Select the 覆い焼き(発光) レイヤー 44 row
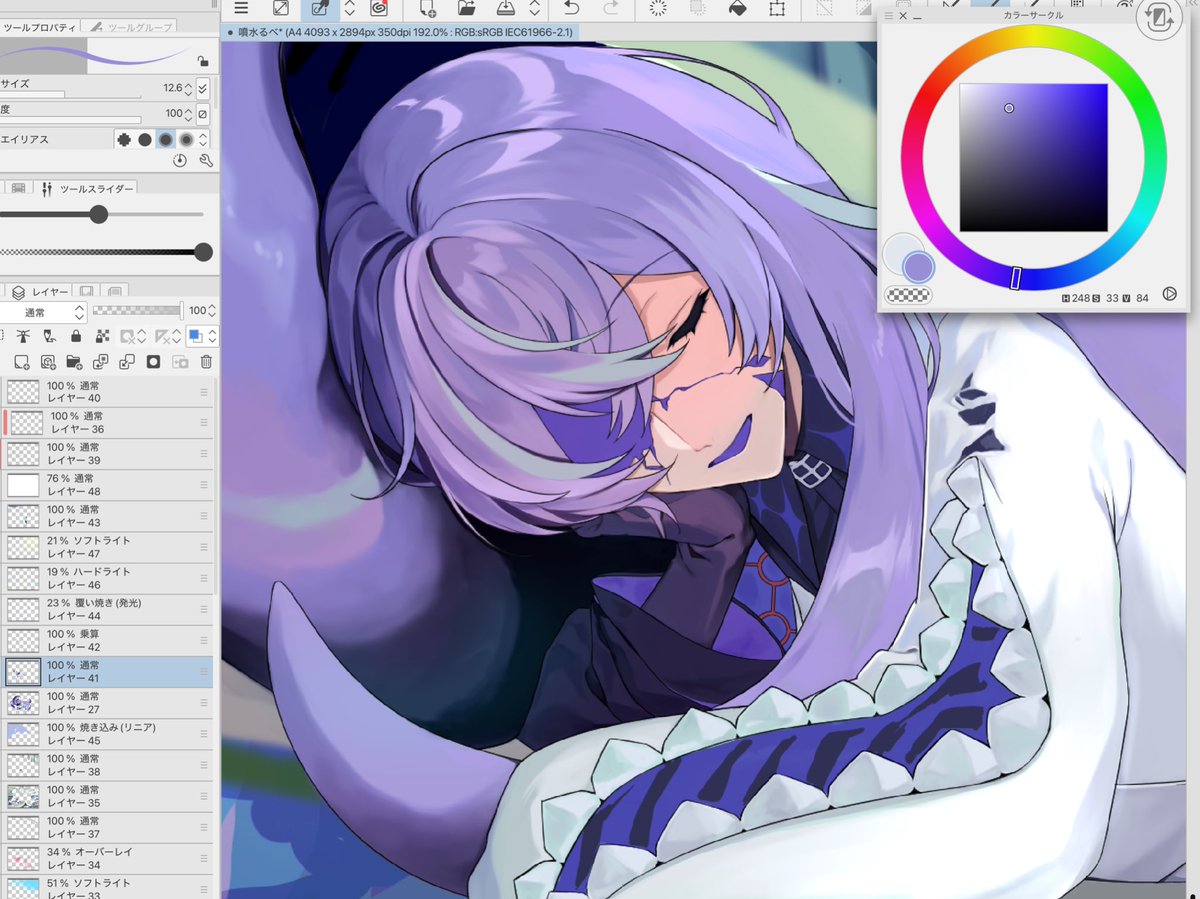Screen dimensions: 1200x899 click(108, 610)
